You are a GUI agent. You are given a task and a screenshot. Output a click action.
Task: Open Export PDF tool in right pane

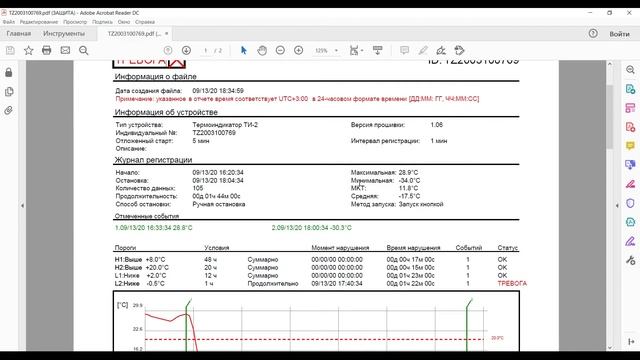(630, 89)
